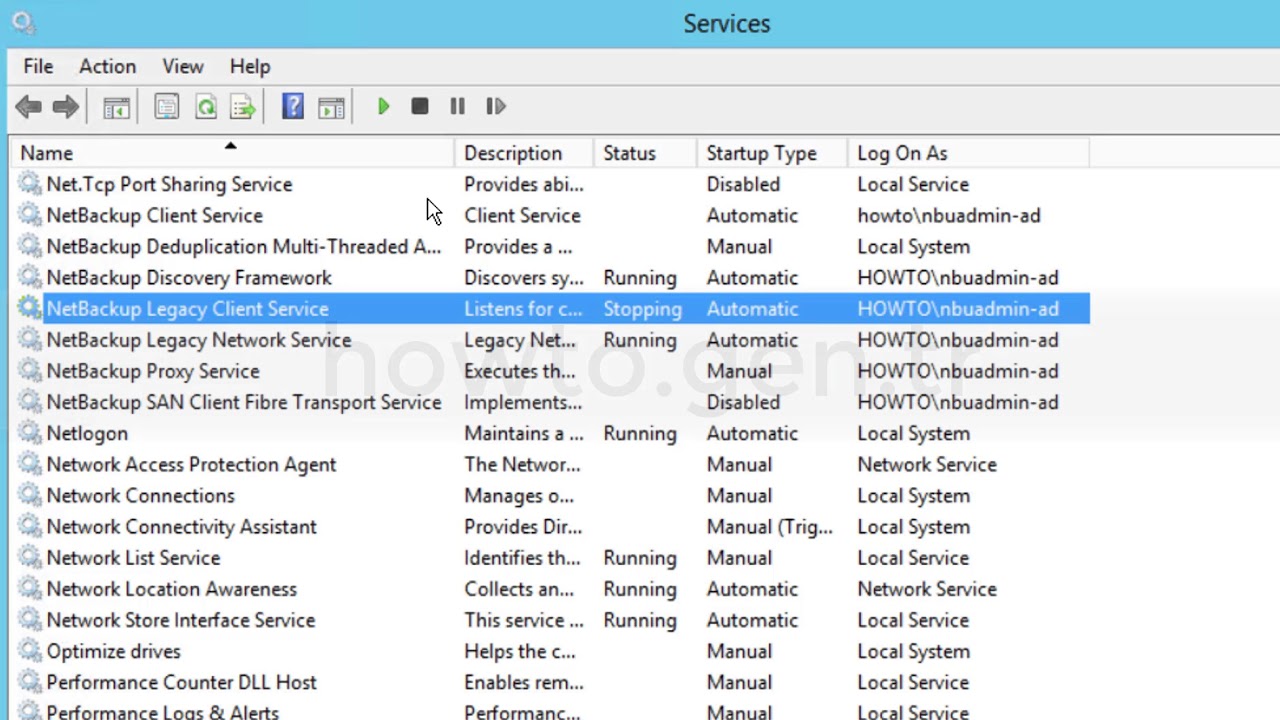Select Network List Service name
The width and height of the screenshot is (1280, 720).
[x=133, y=557]
